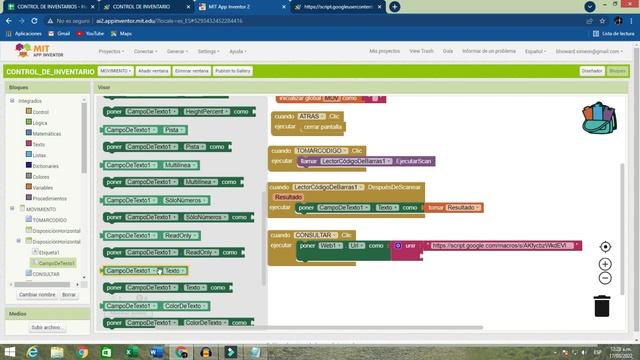Zoom out the blocks workspace

tap(605, 278)
